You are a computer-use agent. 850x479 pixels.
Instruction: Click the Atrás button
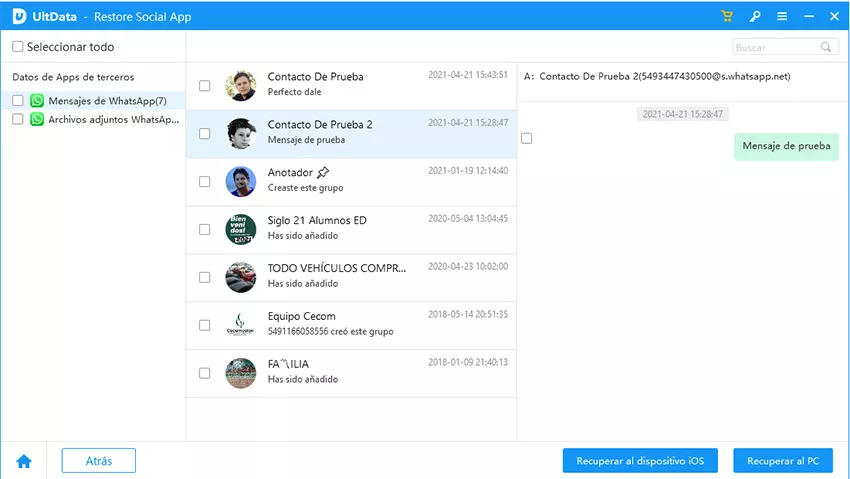click(x=99, y=461)
